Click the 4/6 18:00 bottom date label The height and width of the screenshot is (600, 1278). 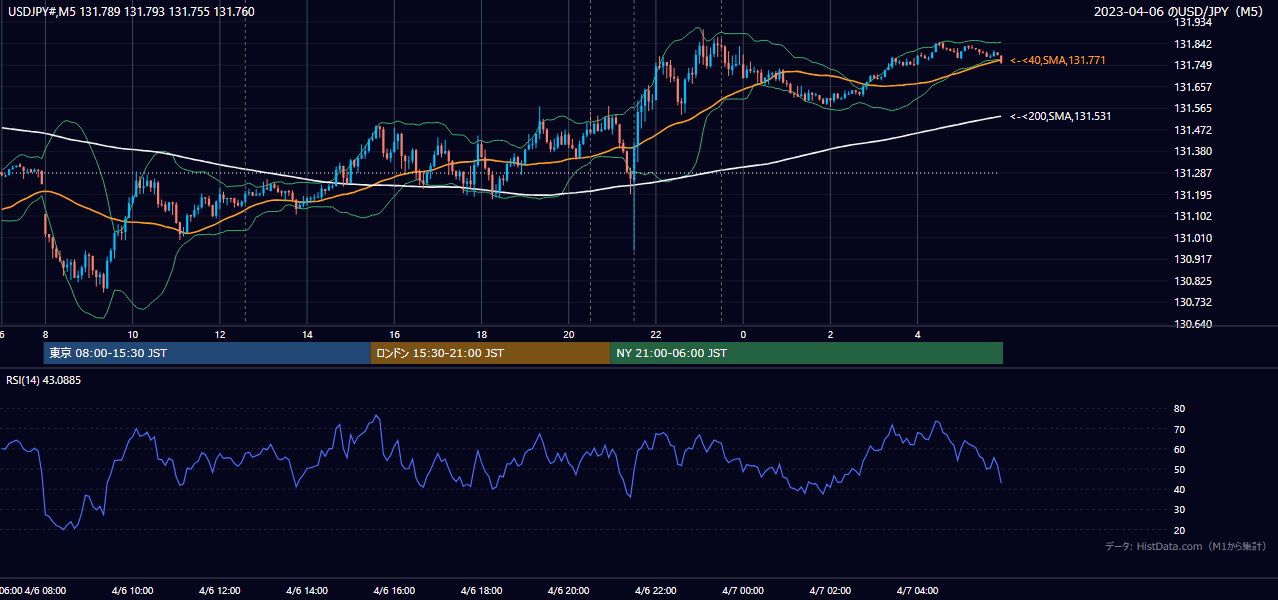click(482, 591)
